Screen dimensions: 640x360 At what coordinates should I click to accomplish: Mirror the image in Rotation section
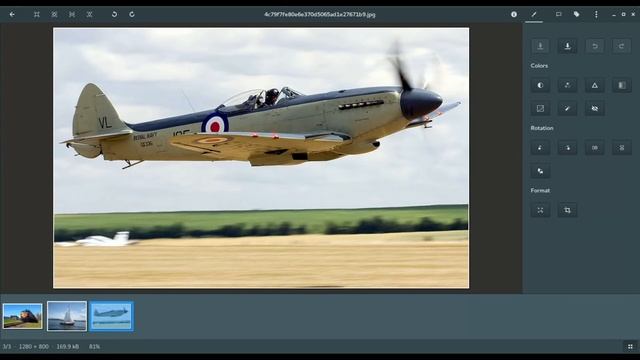(595, 148)
